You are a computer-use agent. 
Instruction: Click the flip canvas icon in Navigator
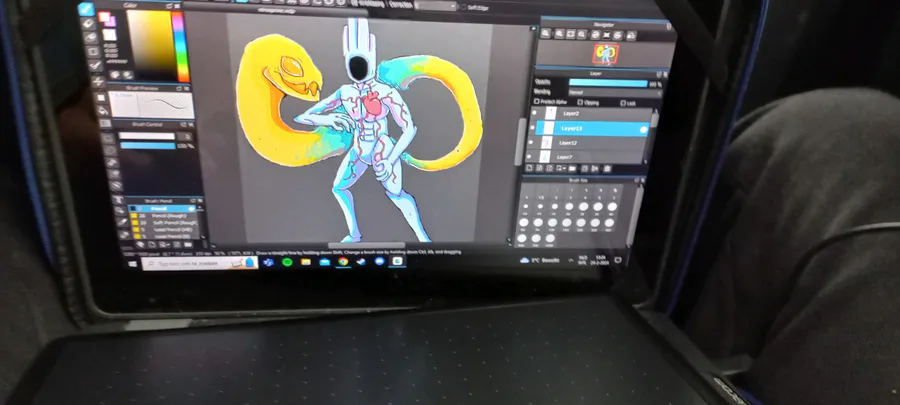pyautogui.click(x=631, y=36)
